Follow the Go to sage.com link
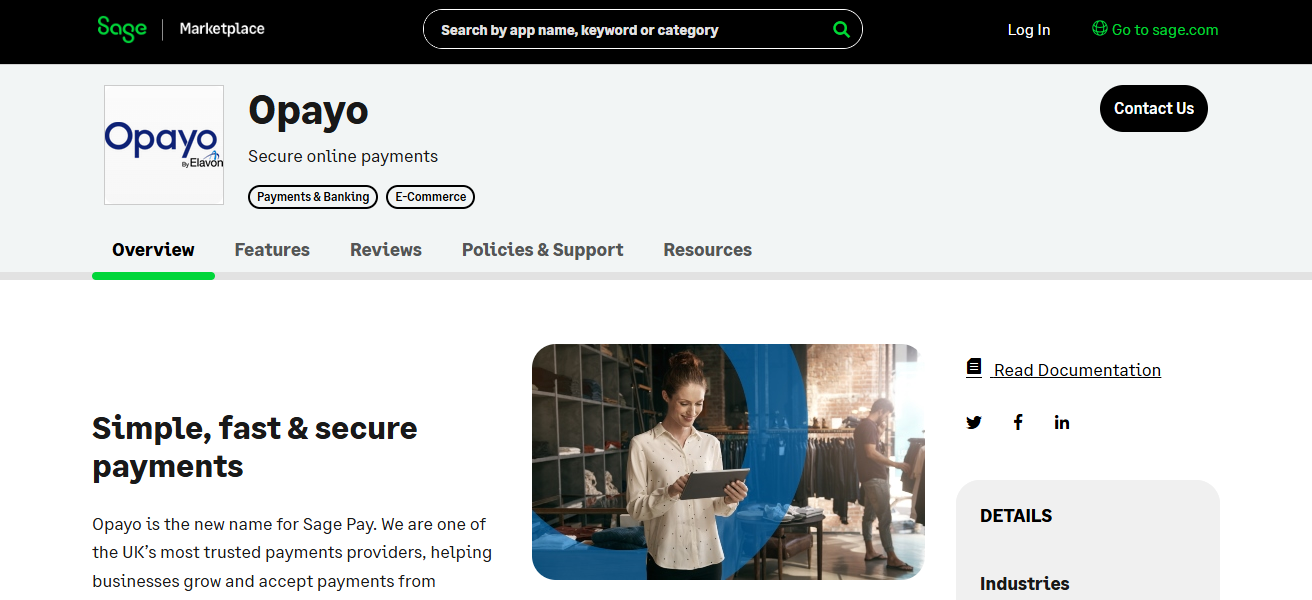This screenshot has height=600, width=1312. click(1155, 30)
